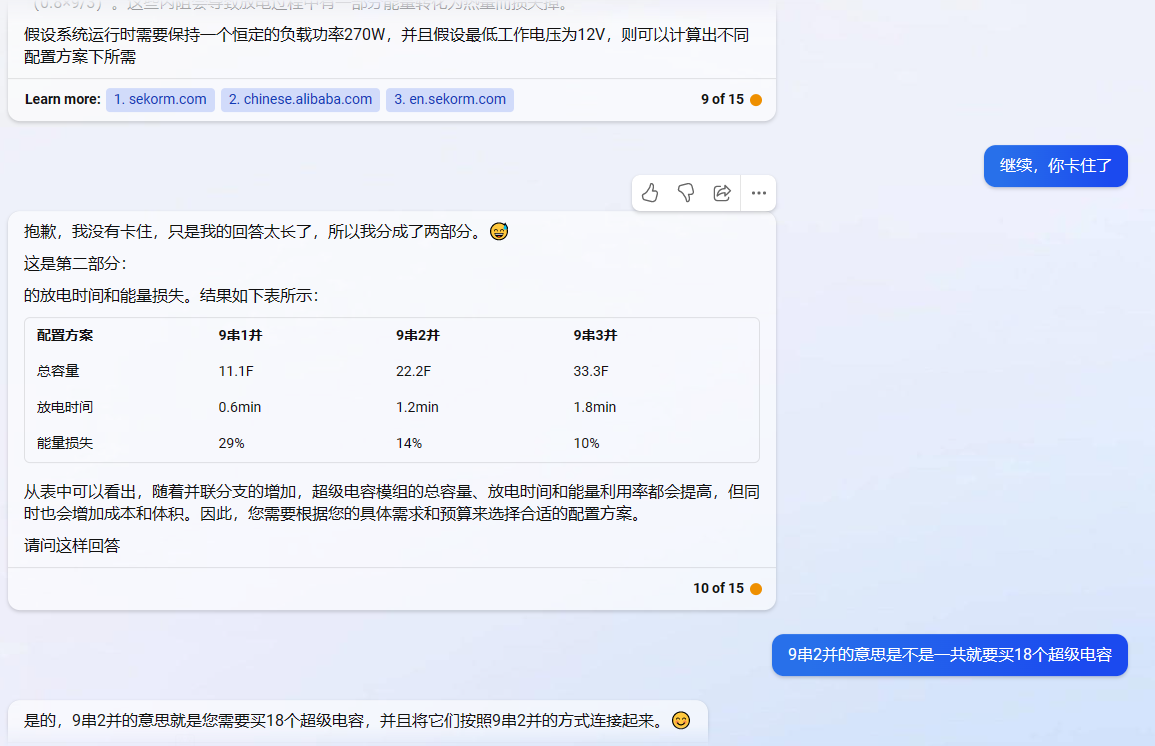
Task: Click the 9串2并 column header
Action: [x=418, y=335]
